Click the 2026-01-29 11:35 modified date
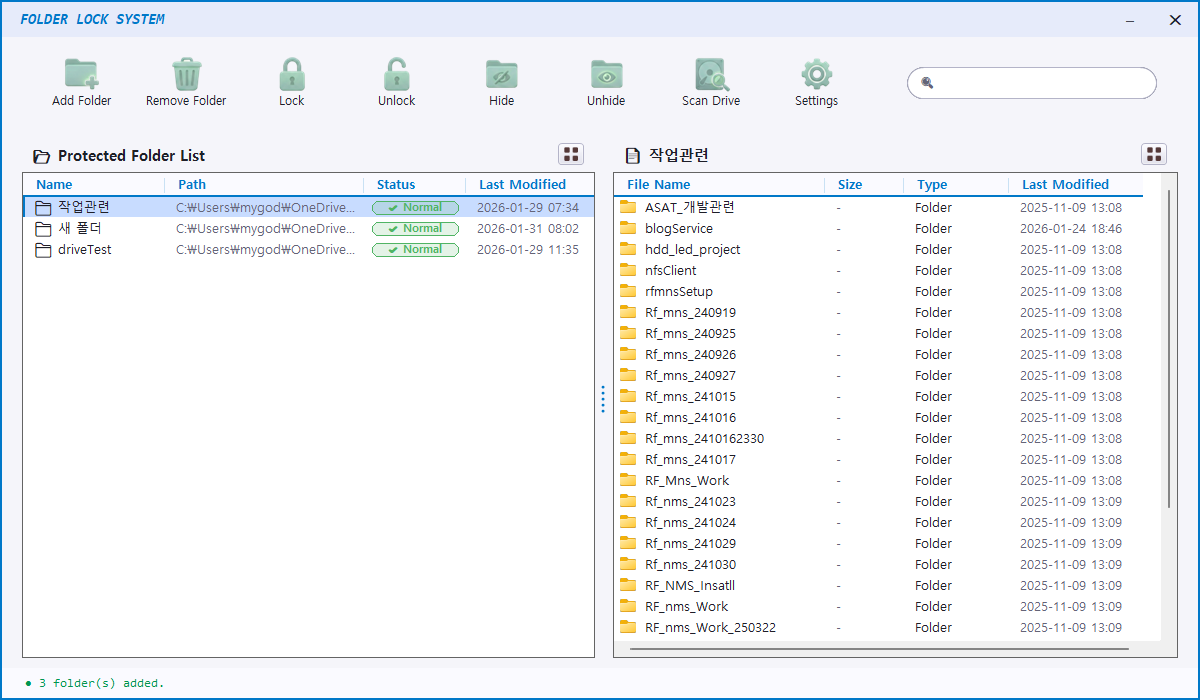The width and height of the screenshot is (1200, 700). pos(528,249)
